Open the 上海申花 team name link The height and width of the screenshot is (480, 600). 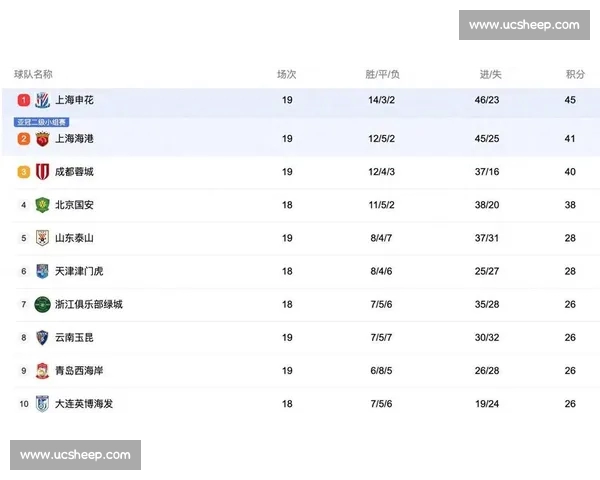[75, 100]
